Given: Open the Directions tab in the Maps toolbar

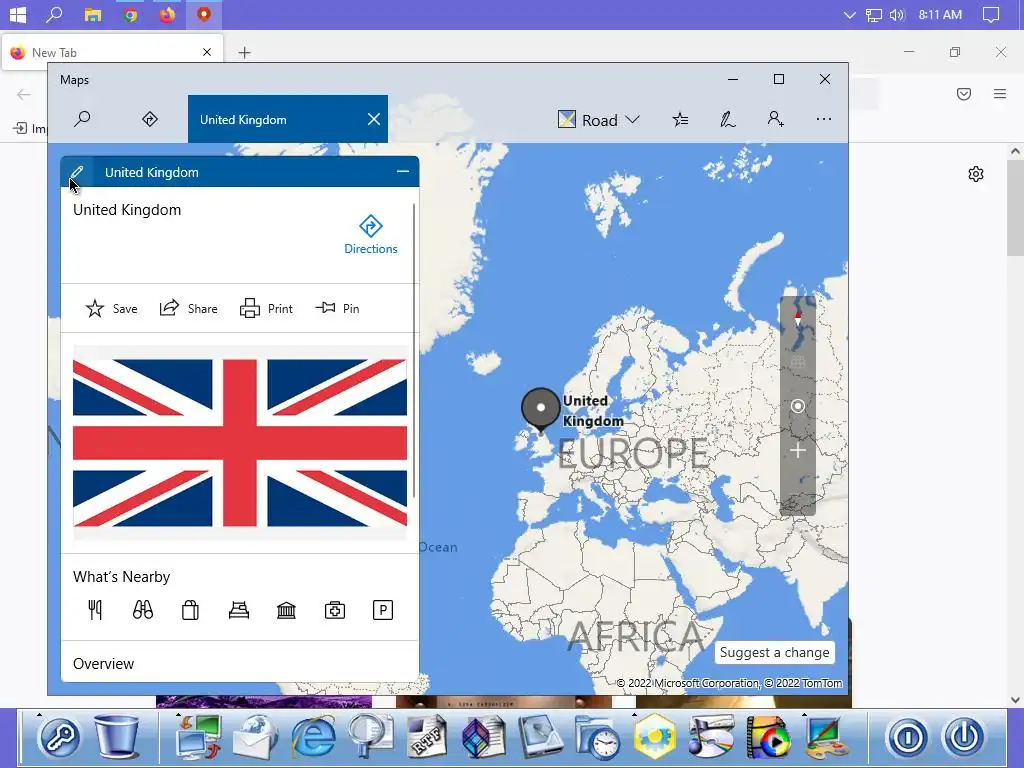Looking at the screenshot, I should [x=150, y=119].
